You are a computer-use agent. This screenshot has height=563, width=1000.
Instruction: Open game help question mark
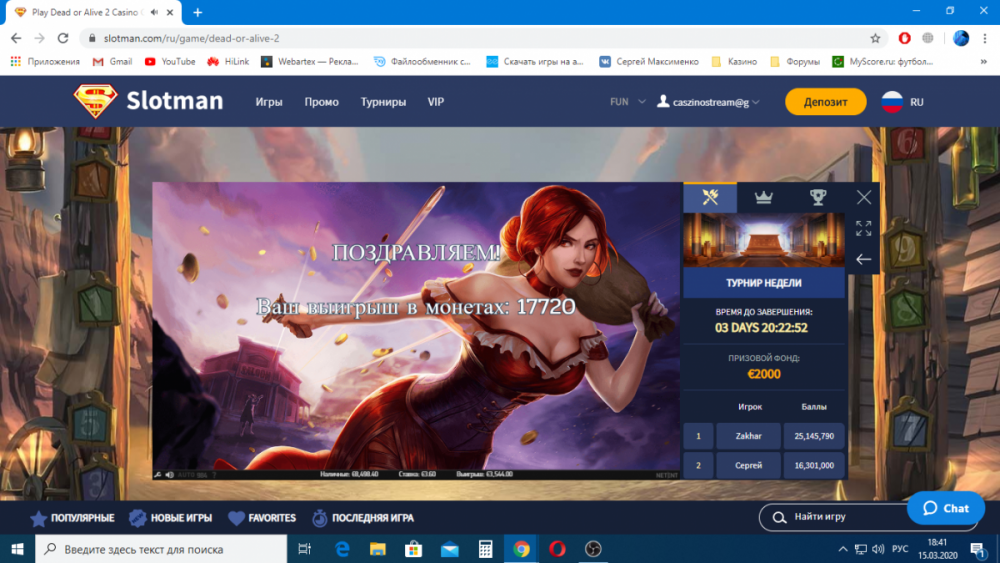[214, 474]
